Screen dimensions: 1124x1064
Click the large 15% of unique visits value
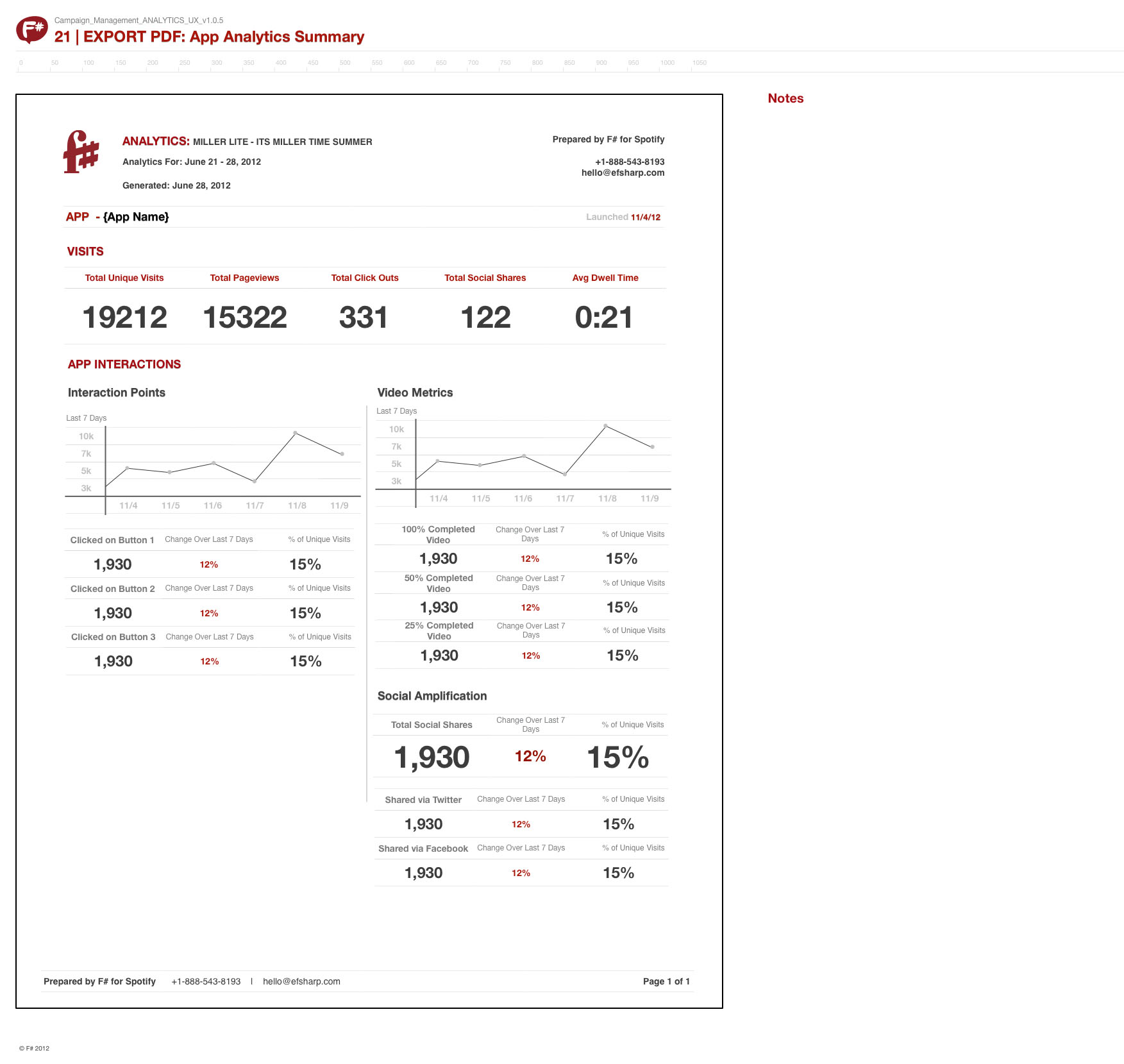click(618, 757)
